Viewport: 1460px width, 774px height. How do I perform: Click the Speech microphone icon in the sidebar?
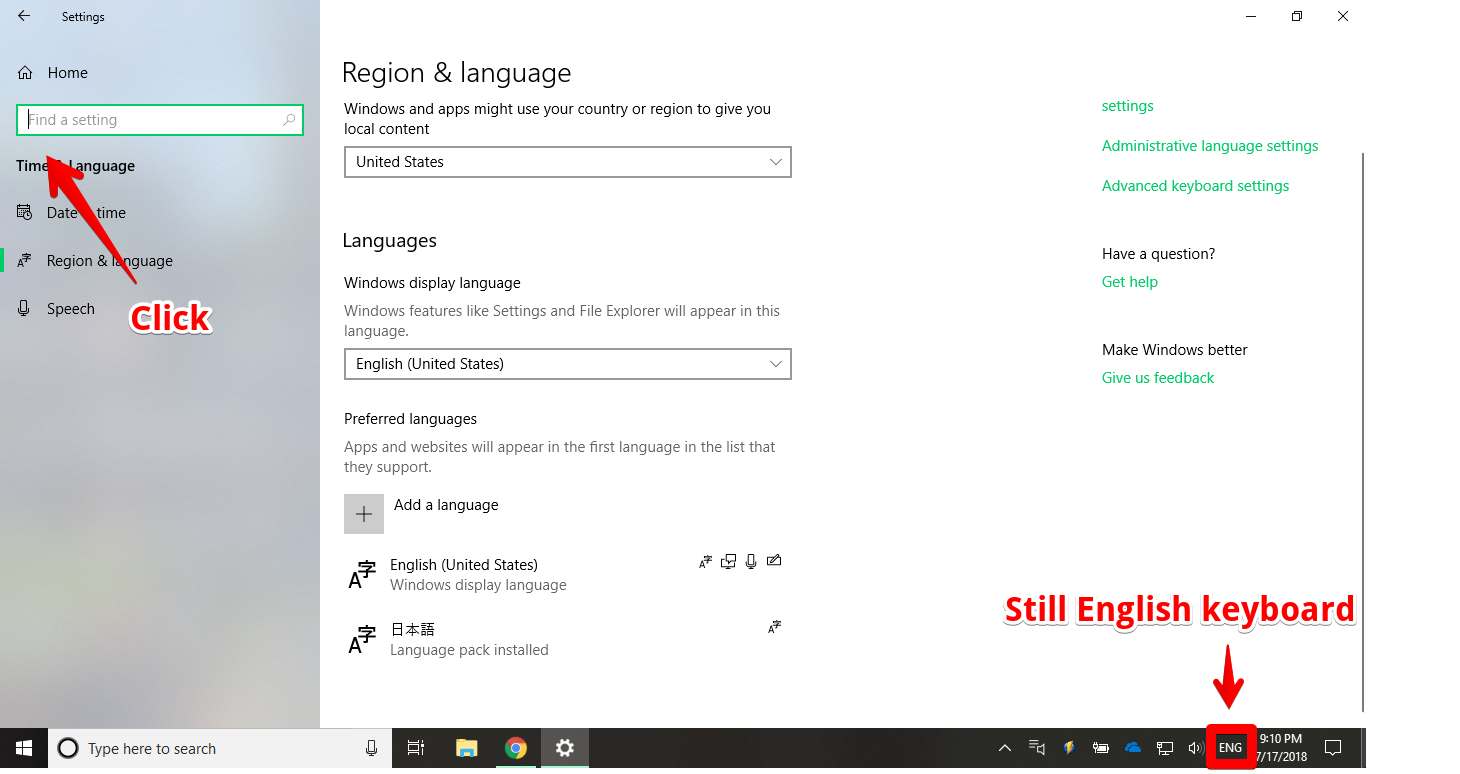coord(24,308)
